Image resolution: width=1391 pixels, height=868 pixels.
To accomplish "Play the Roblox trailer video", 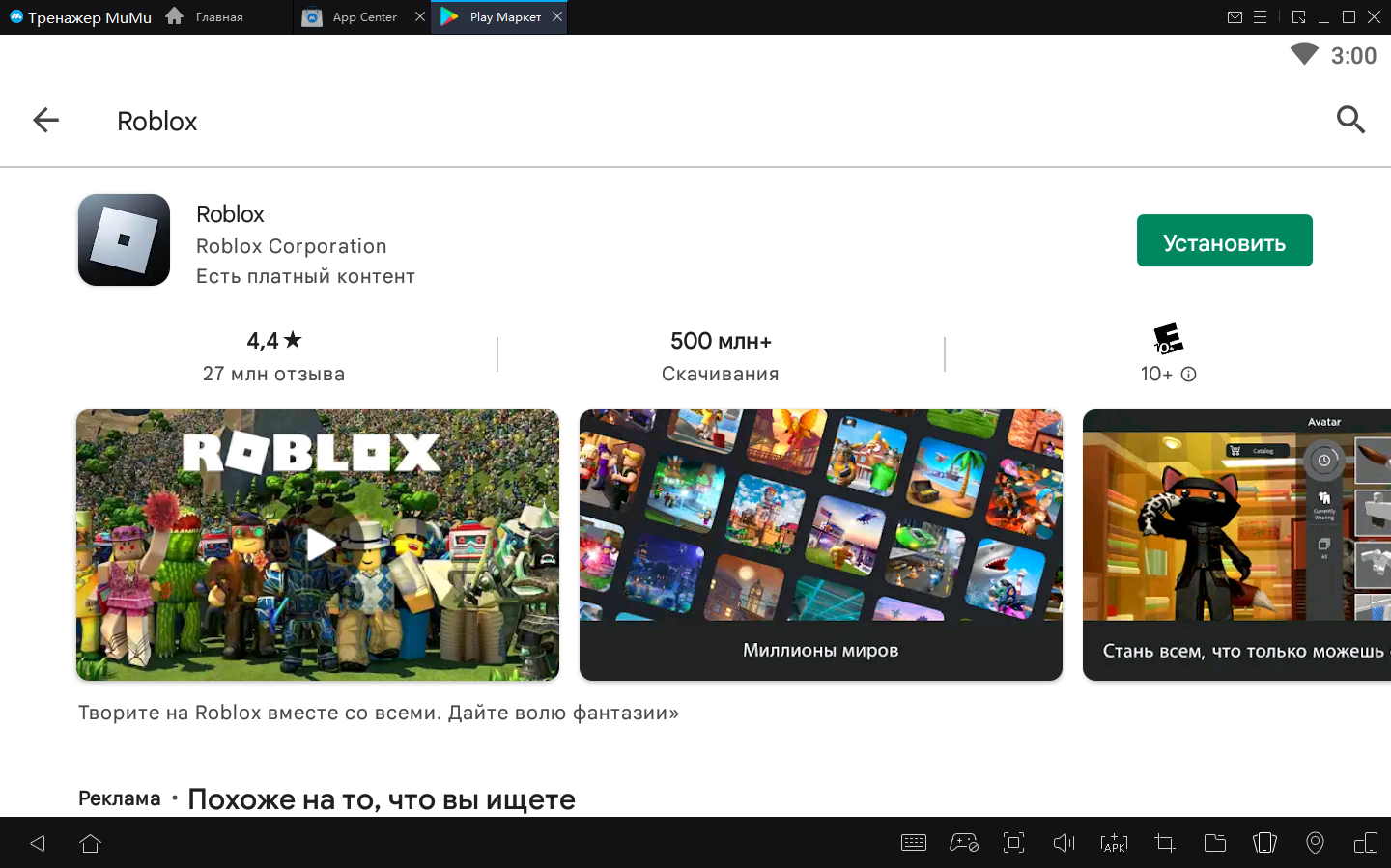I will (x=318, y=545).
